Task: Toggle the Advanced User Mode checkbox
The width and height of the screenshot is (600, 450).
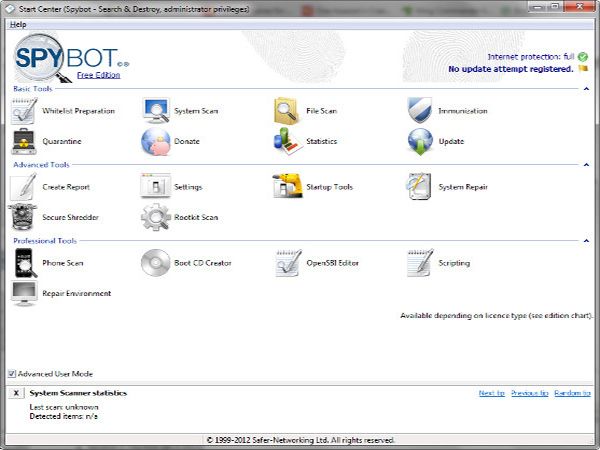Action: click(x=12, y=374)
